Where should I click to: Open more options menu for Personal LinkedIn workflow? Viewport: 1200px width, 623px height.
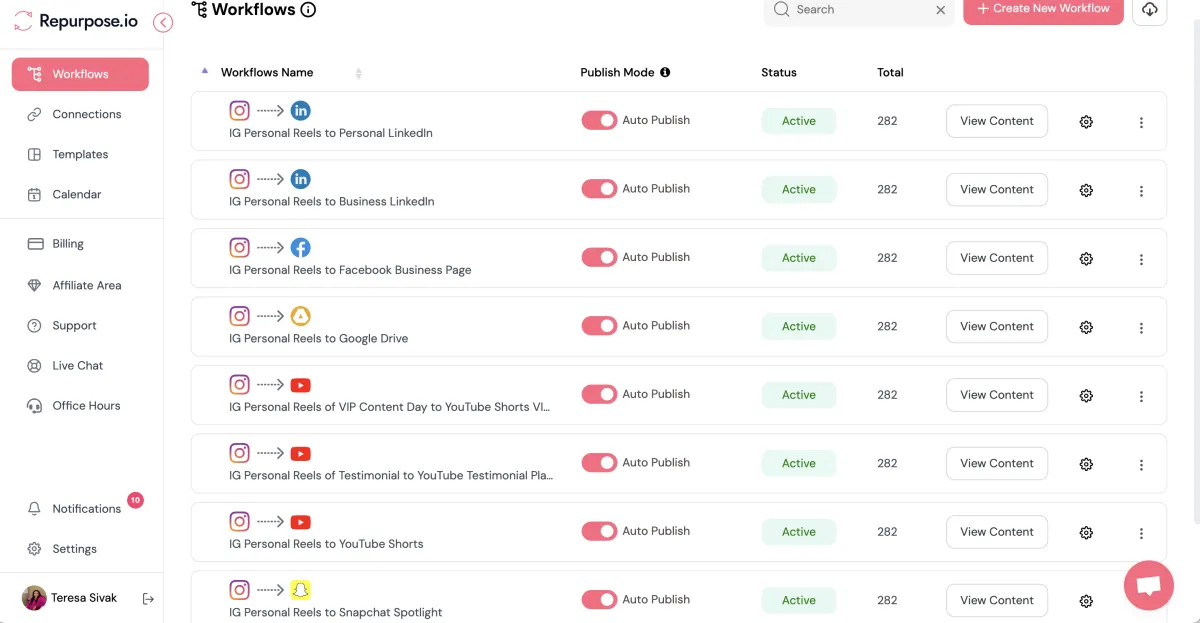pos(1141,123)
